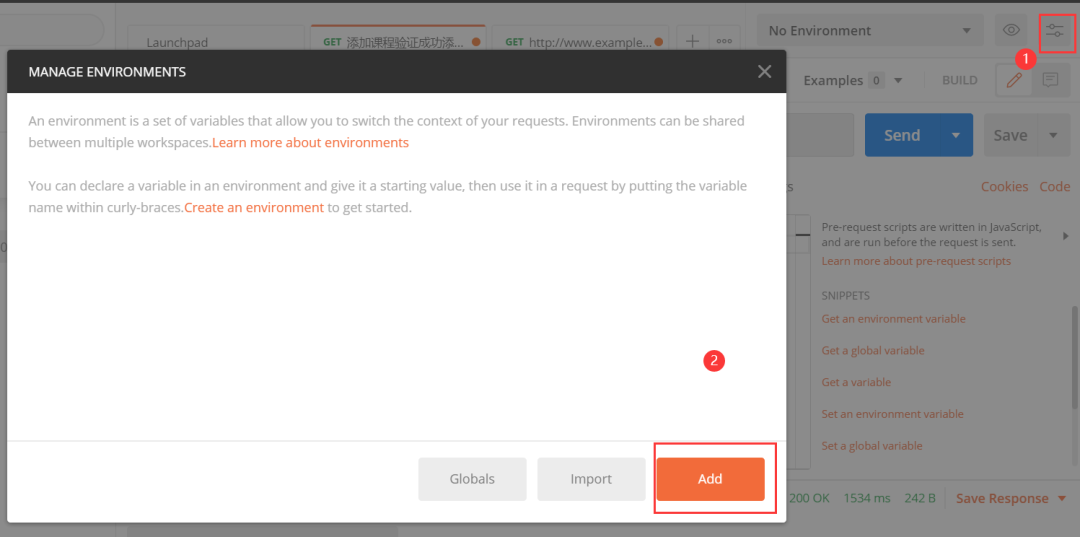Open Learn more about pre-request scripts link

tap(916, 261)
